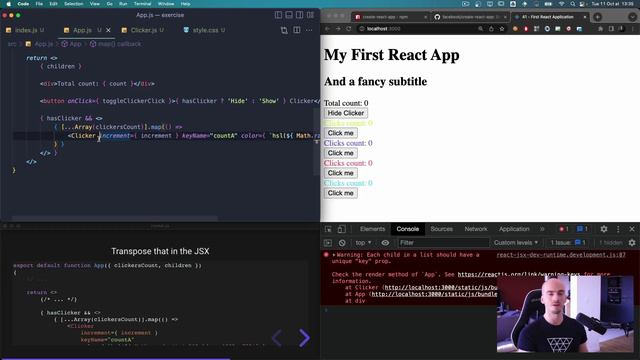The height and width of the screenshot is (360, 640).
Task: Open the Sources DevTools tab
Action: coord(441,229)
